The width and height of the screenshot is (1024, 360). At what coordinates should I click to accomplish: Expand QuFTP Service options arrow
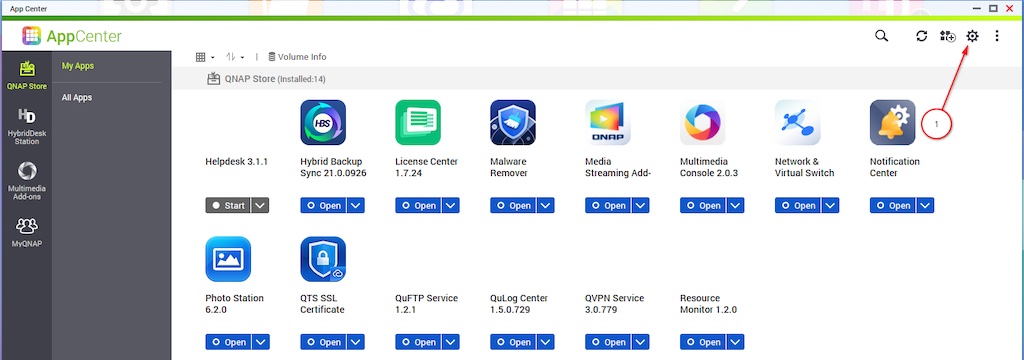[x=451, y=342]
